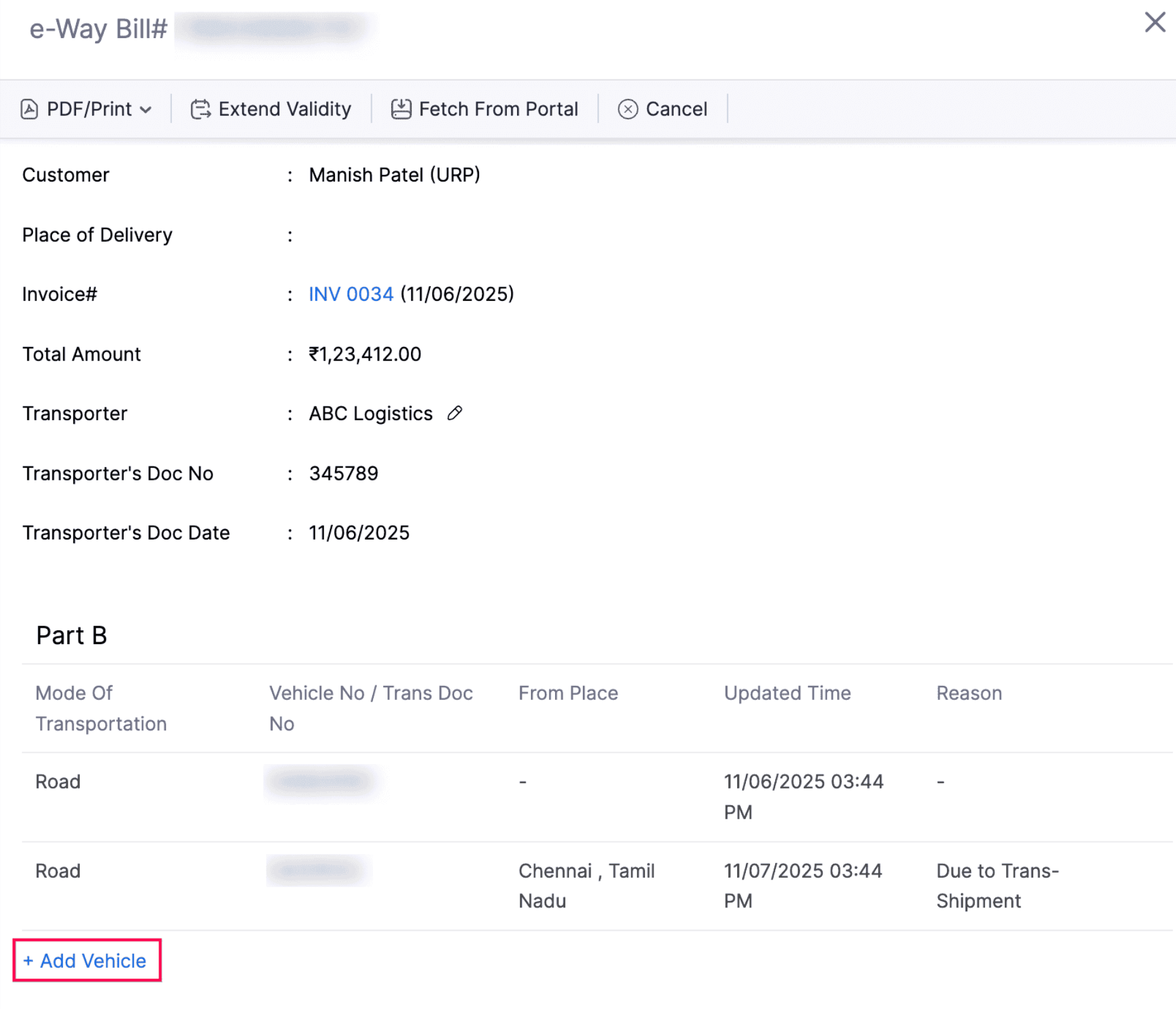1176x1009 pixels.
Task: Click the blurred e-Way Bill number in title
Action: [x=274, y=29]
